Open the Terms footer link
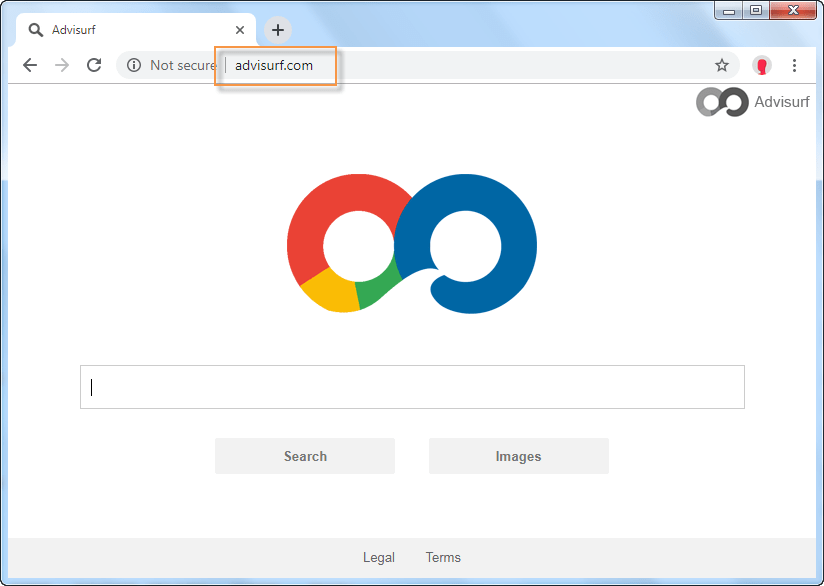The height and width of the screenshot is (586, 824). [443, 558]
